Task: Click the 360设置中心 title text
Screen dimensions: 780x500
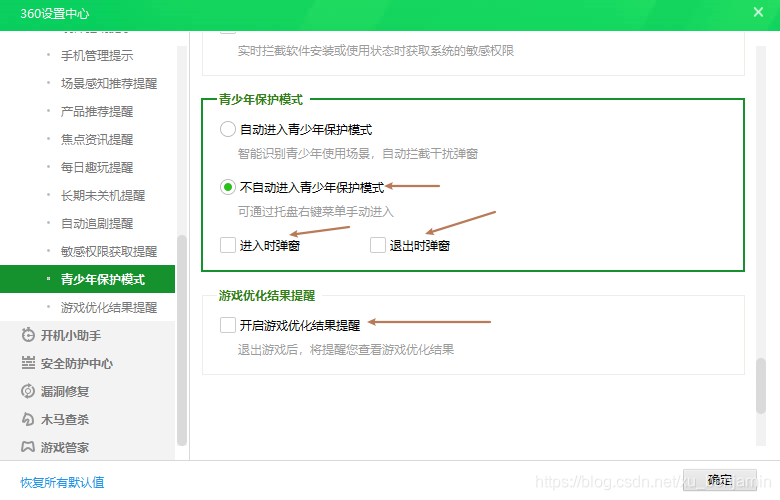Action: click(55, 13)
